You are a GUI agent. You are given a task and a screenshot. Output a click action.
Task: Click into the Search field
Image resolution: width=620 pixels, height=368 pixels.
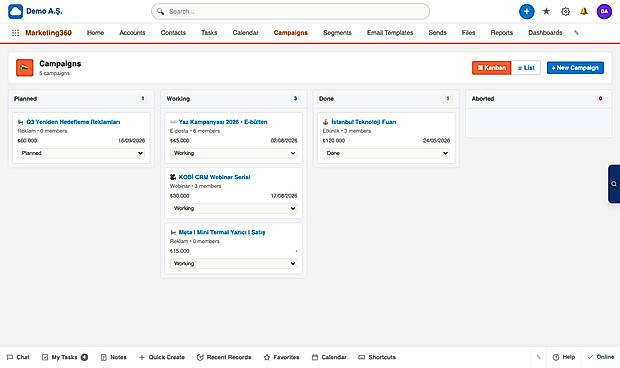coord(291,11)
